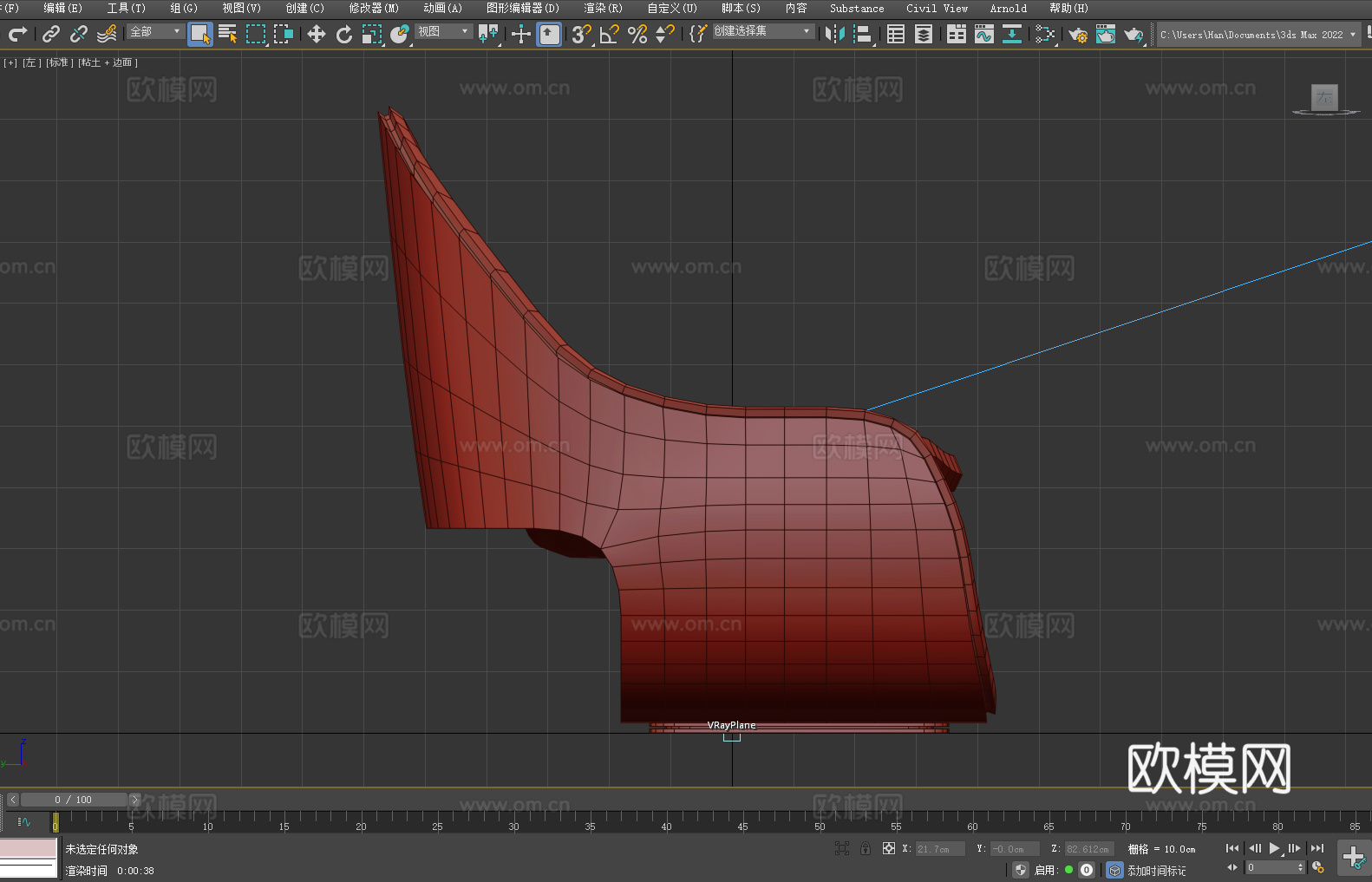Step time slider forward with right arrow
The image size is (1372, 882).
[134, 800]
